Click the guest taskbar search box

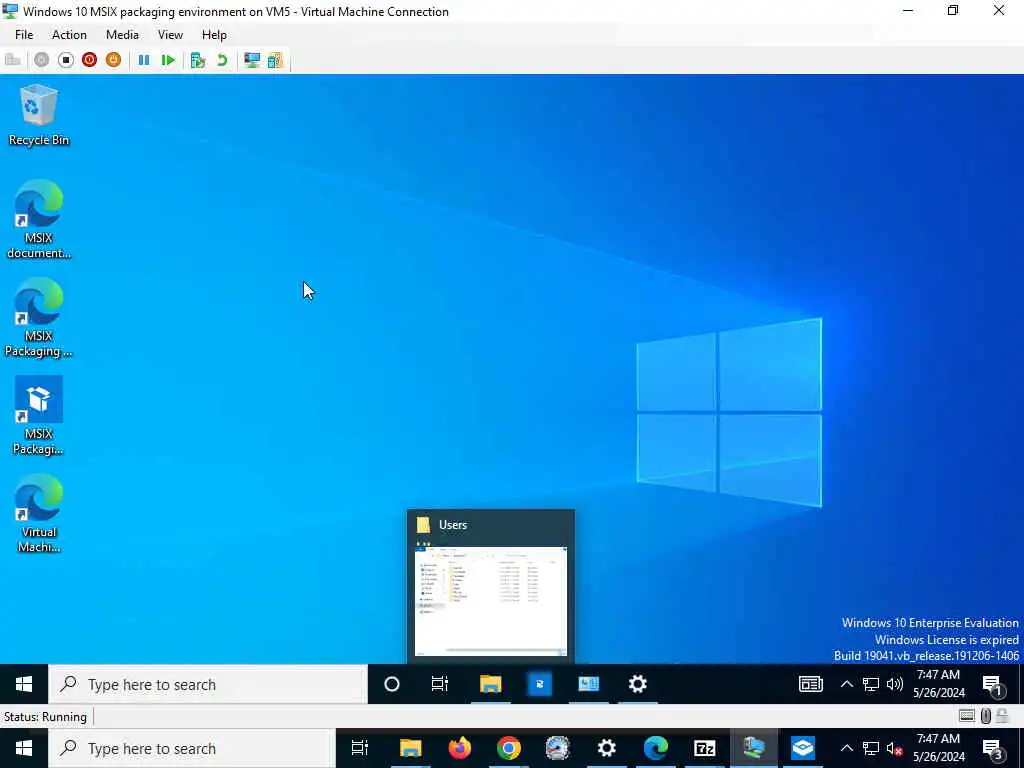coord(208,684)
